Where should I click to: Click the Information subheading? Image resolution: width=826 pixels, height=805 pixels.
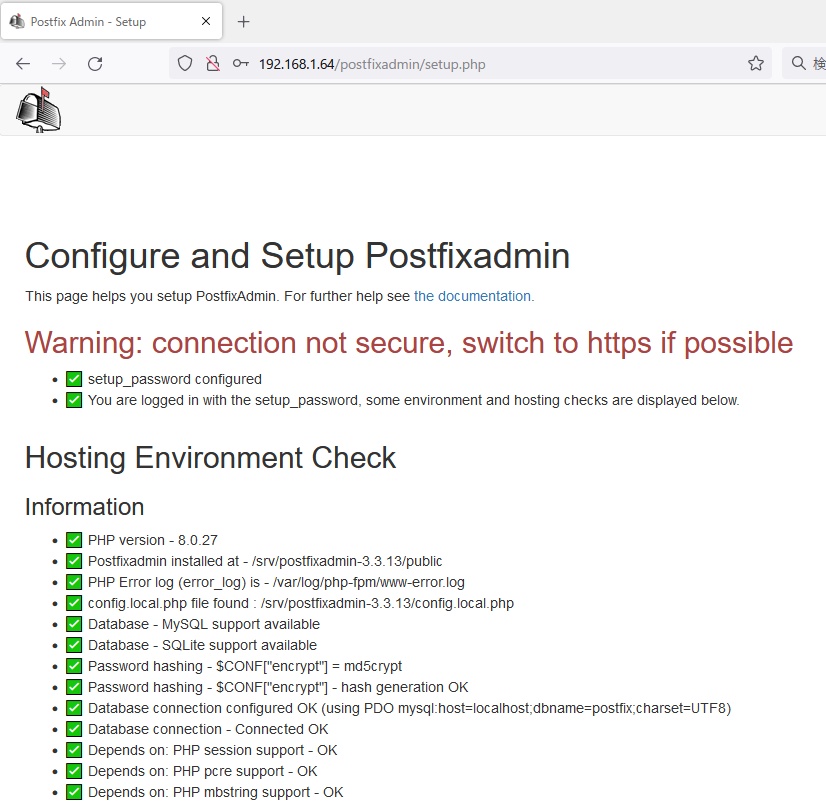pos(84,507)
